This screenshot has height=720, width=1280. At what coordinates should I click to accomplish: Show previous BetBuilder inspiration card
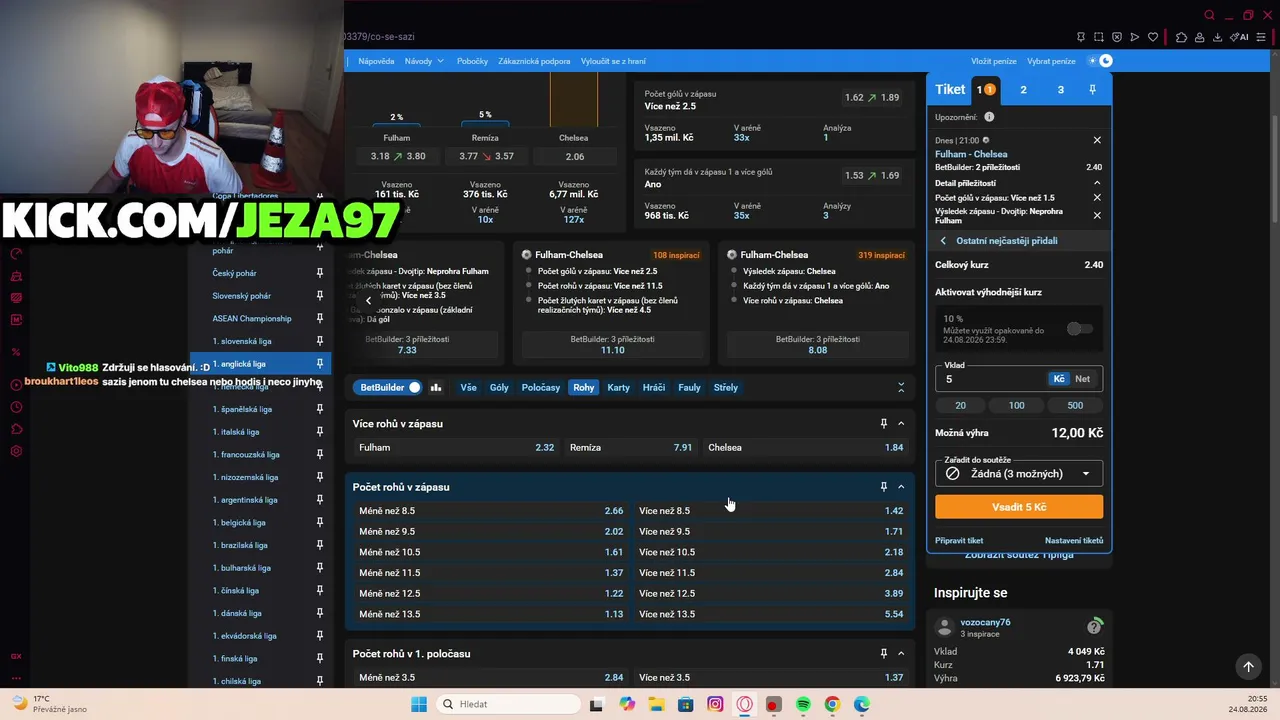click(368, 300)
